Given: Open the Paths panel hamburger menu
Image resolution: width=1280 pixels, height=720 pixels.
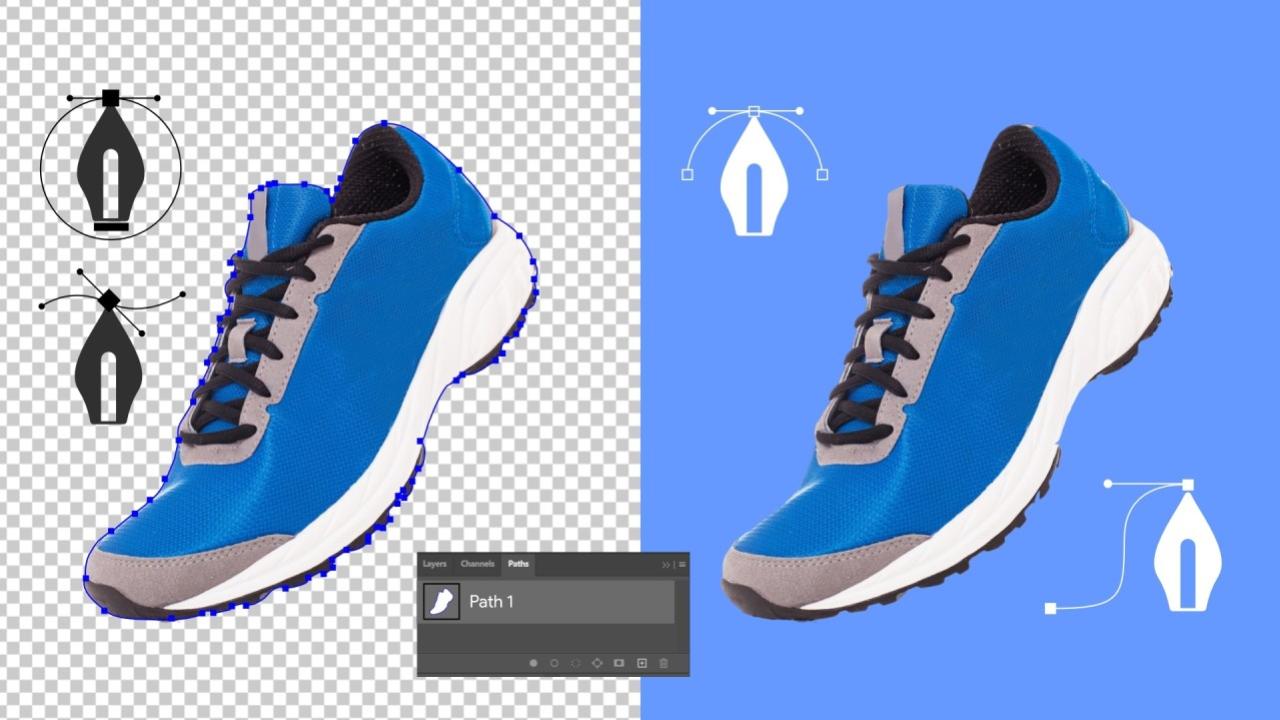Looking at the screenshot, I should [682, 565].
